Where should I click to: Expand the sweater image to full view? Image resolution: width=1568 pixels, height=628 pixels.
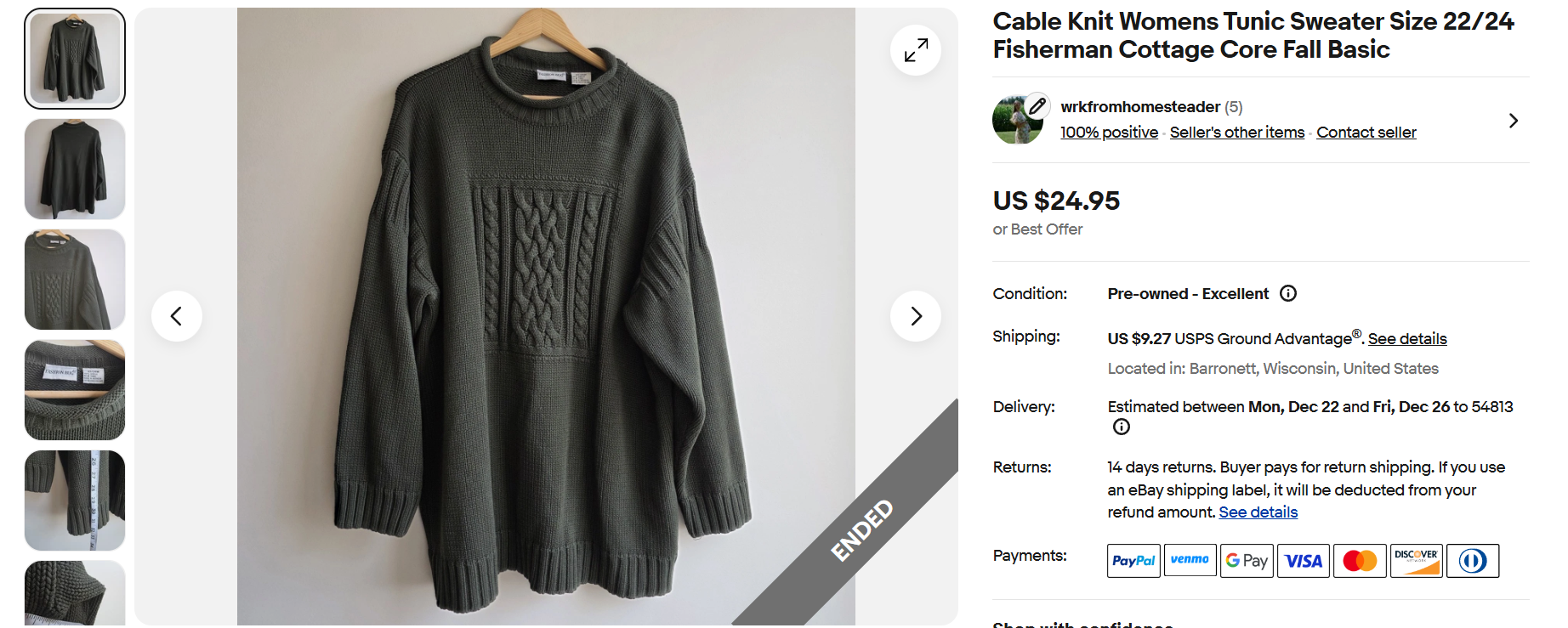[915, 50]
